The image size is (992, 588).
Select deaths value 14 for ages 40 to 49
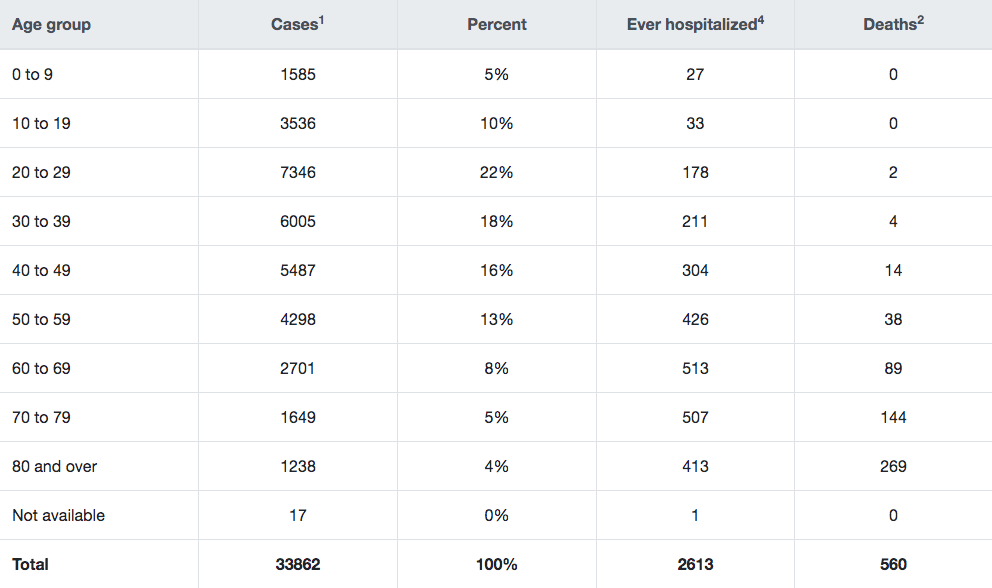tap(893, 270)
